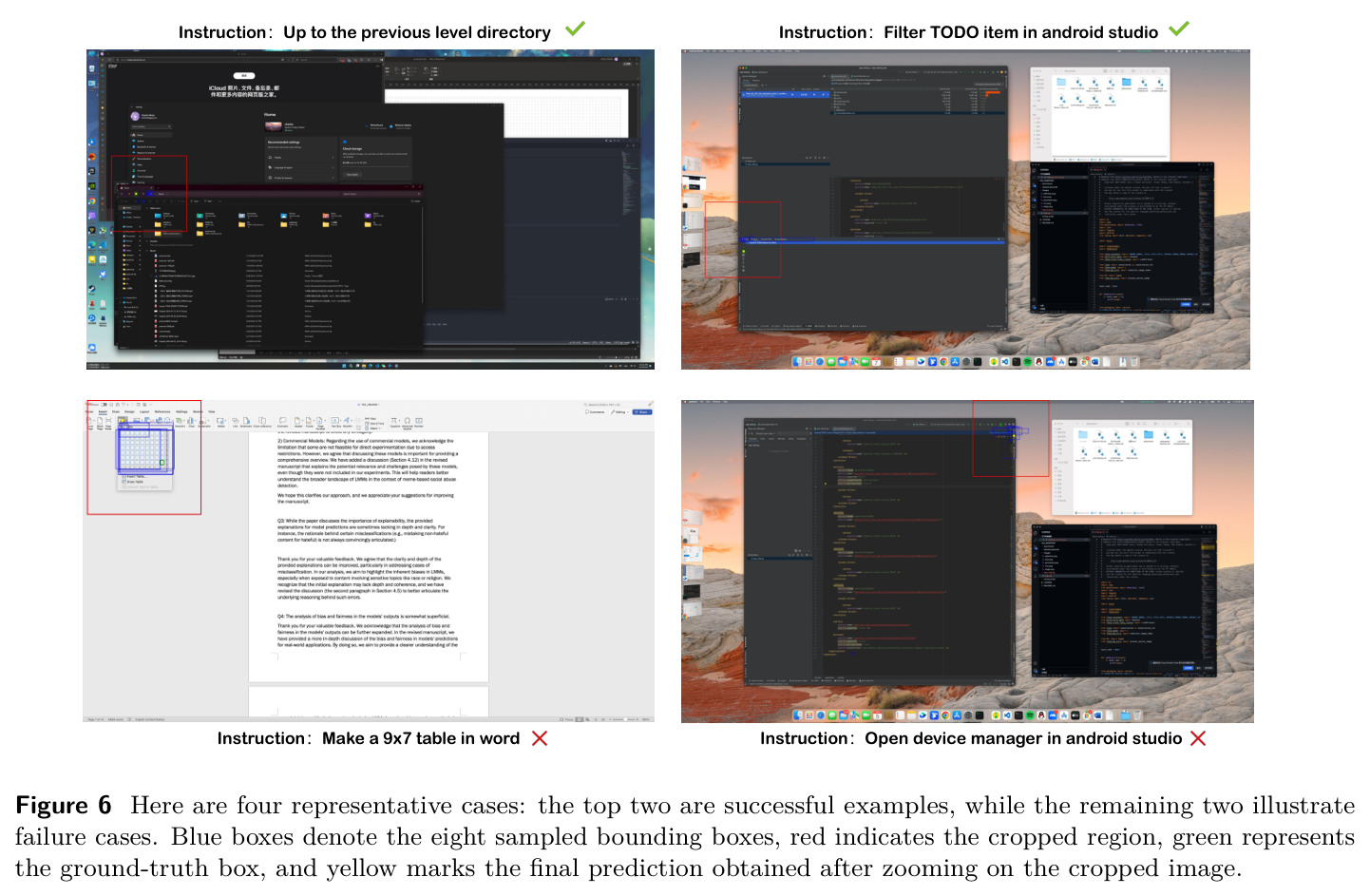Click the Link icon in Word's Insert ribbon
Screen dimensions: 1370x896
(236, 422)
